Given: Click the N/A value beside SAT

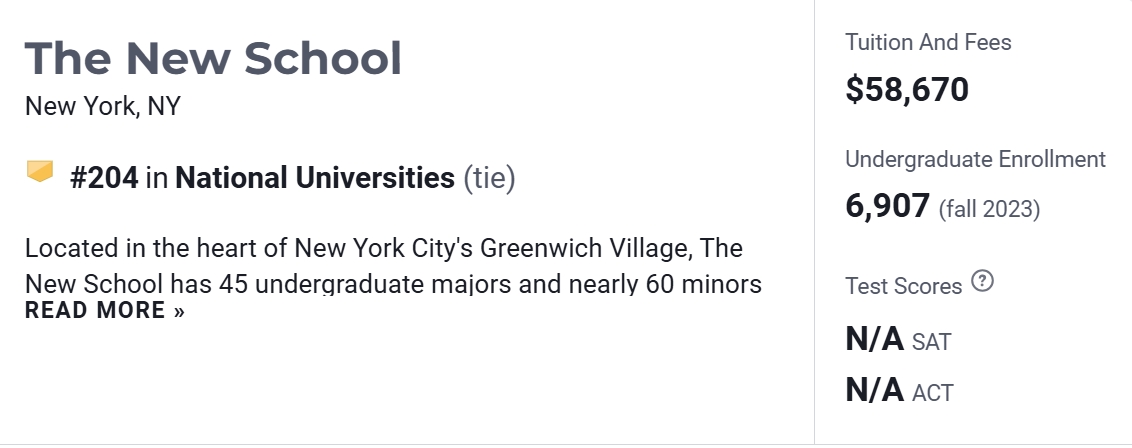Looking at the screenshot, I should 874,339.
